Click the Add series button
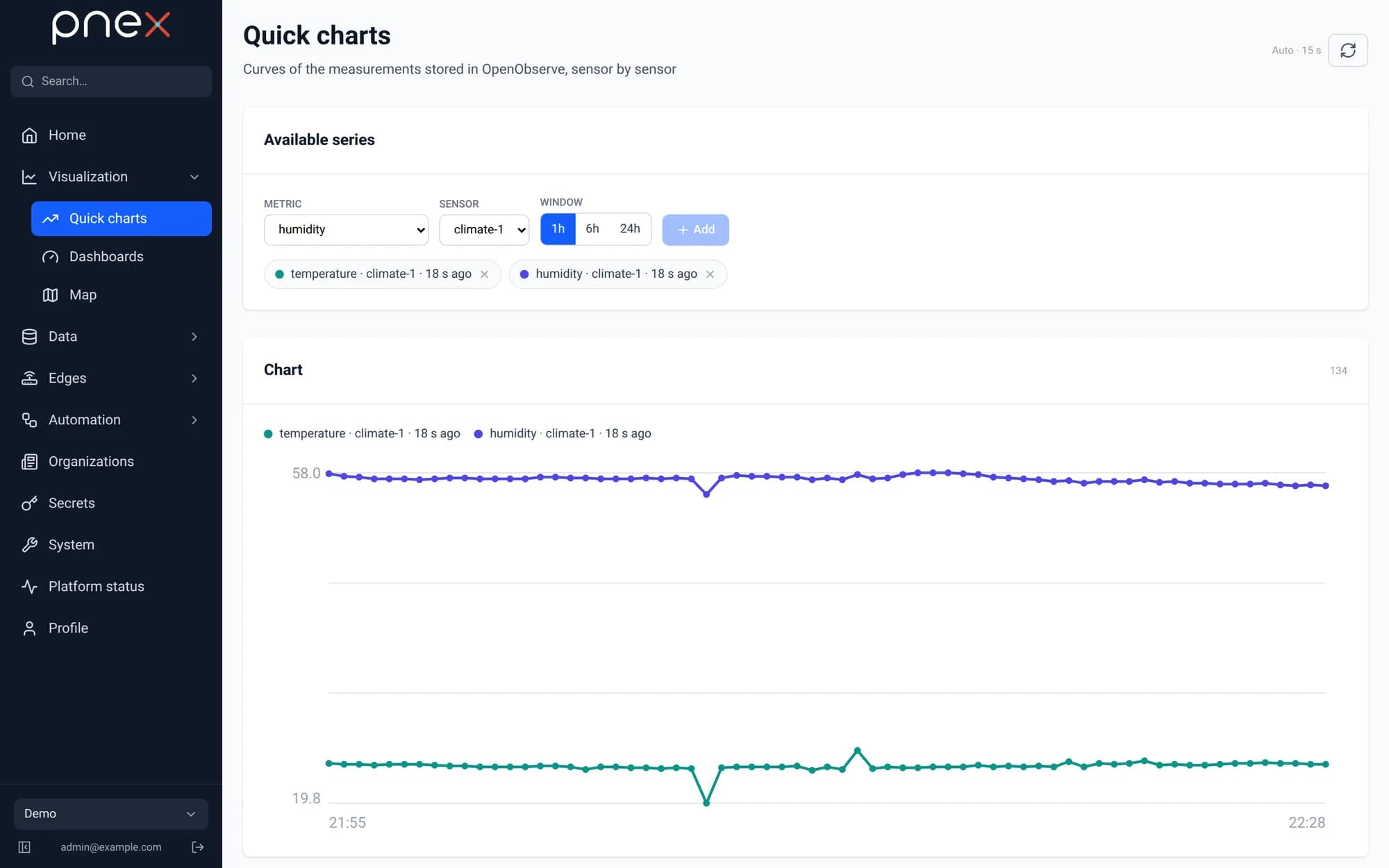 point(695,230)
